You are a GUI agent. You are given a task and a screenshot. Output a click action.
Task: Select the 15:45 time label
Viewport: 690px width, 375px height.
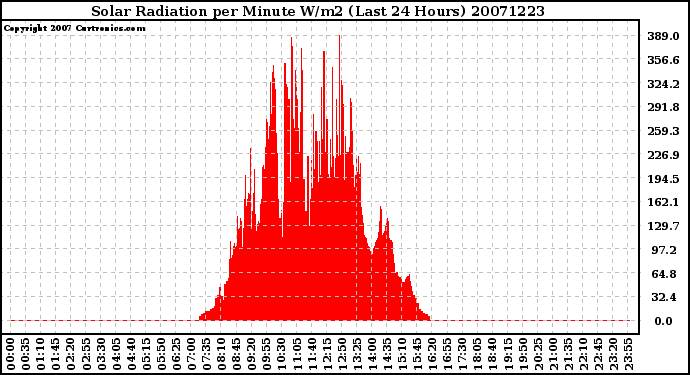point(417,354)
